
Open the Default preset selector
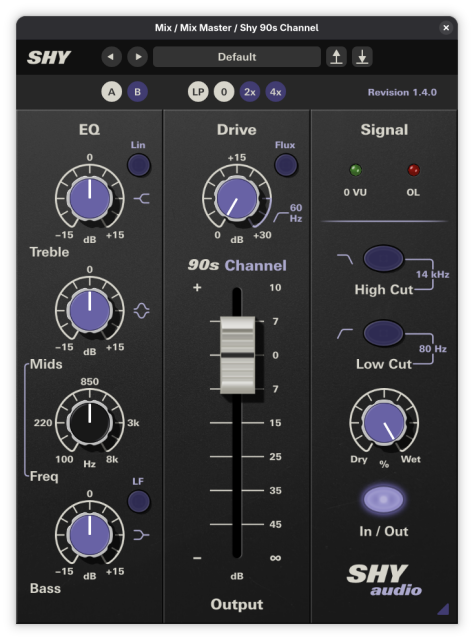237,57
